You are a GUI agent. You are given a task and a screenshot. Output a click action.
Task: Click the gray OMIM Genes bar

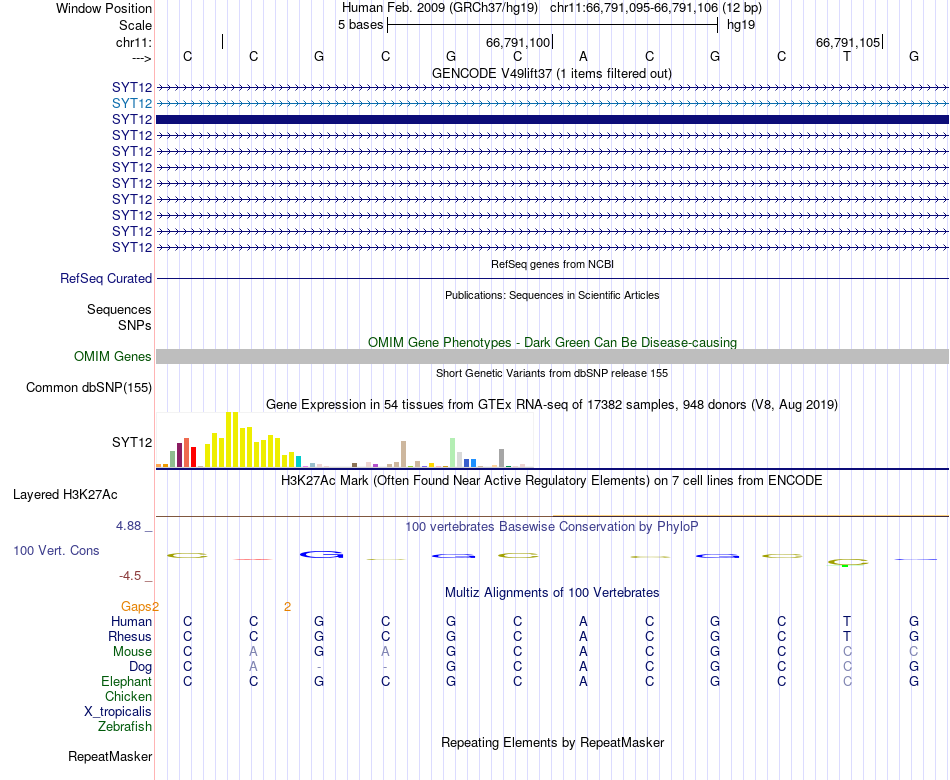(x=552, y=356)
